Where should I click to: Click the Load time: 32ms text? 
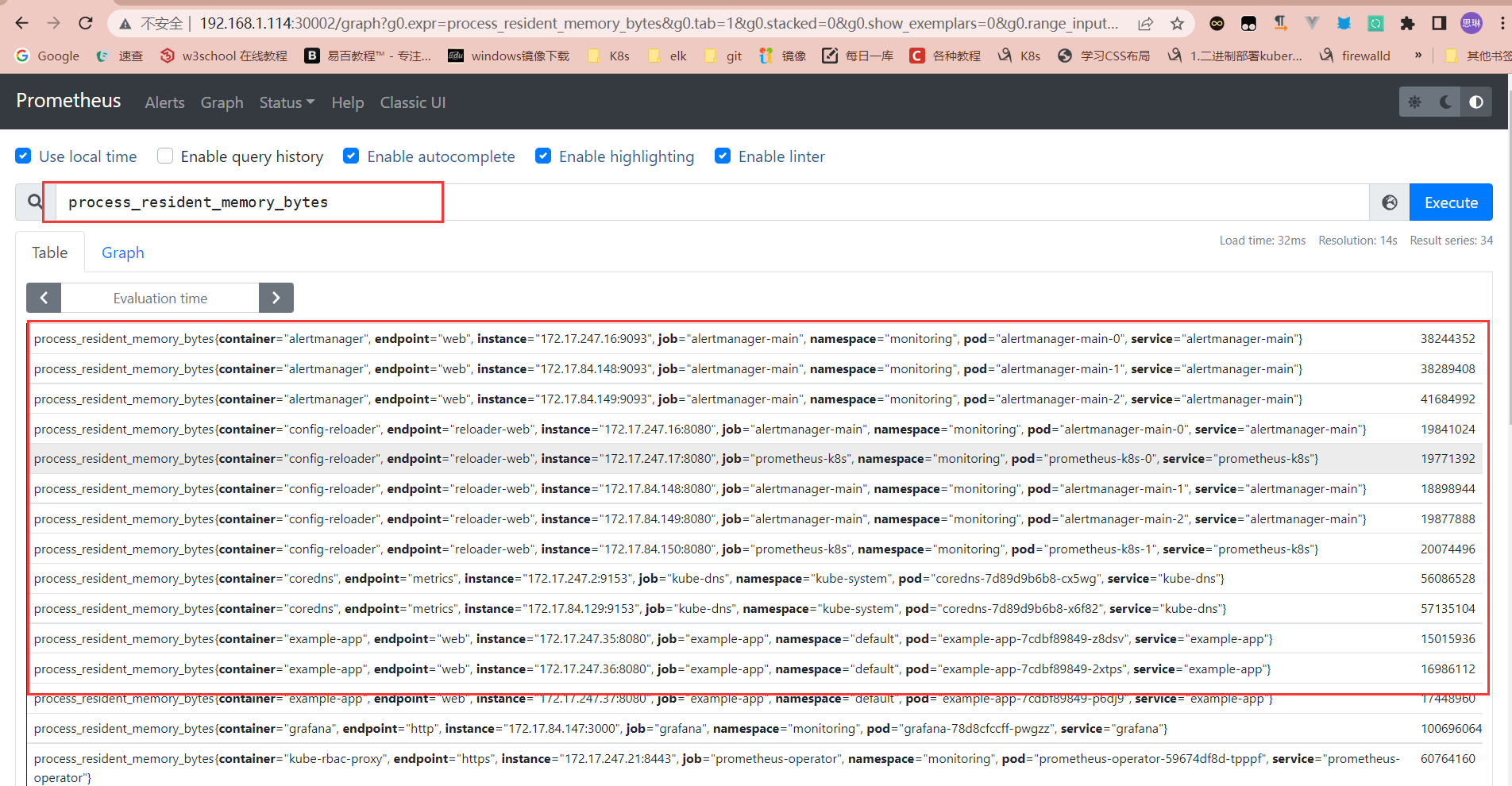coord(1263,241)
